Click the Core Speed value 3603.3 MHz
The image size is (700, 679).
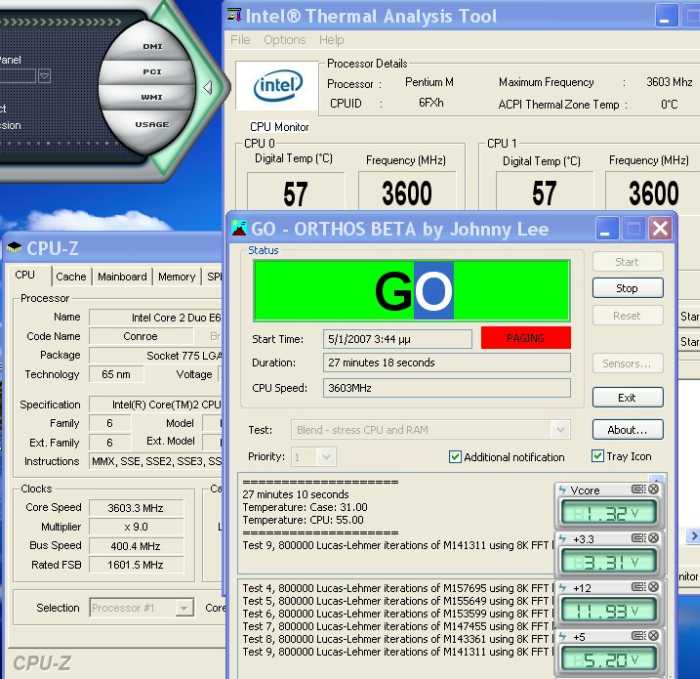[136, 508]
